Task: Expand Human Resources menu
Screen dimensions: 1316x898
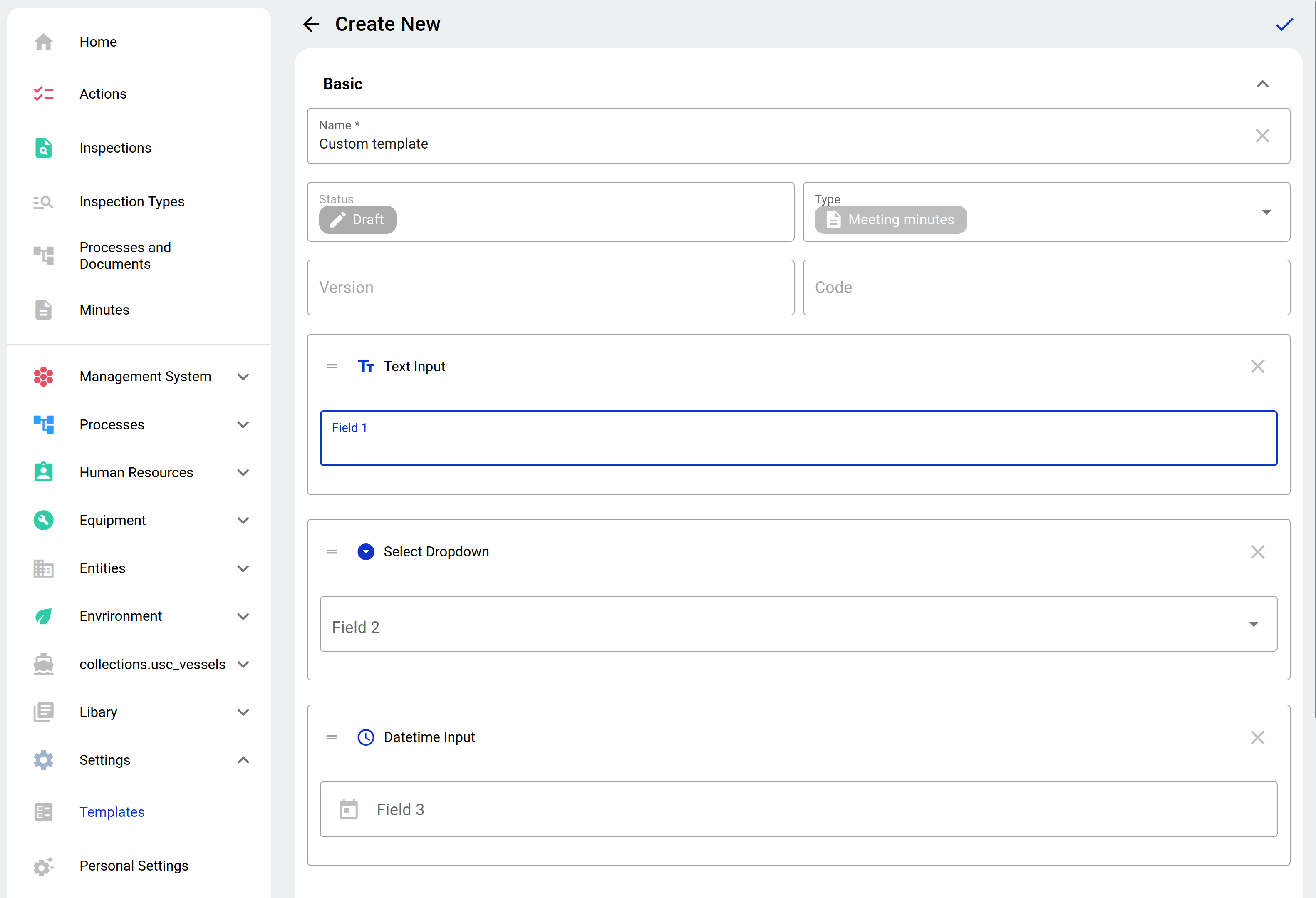Action: tap(243, 472)
